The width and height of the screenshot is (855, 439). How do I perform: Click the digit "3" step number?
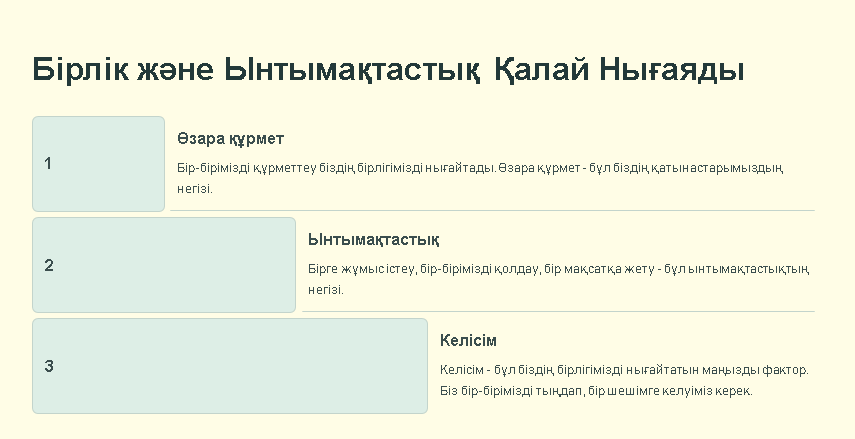pos(49,366)
